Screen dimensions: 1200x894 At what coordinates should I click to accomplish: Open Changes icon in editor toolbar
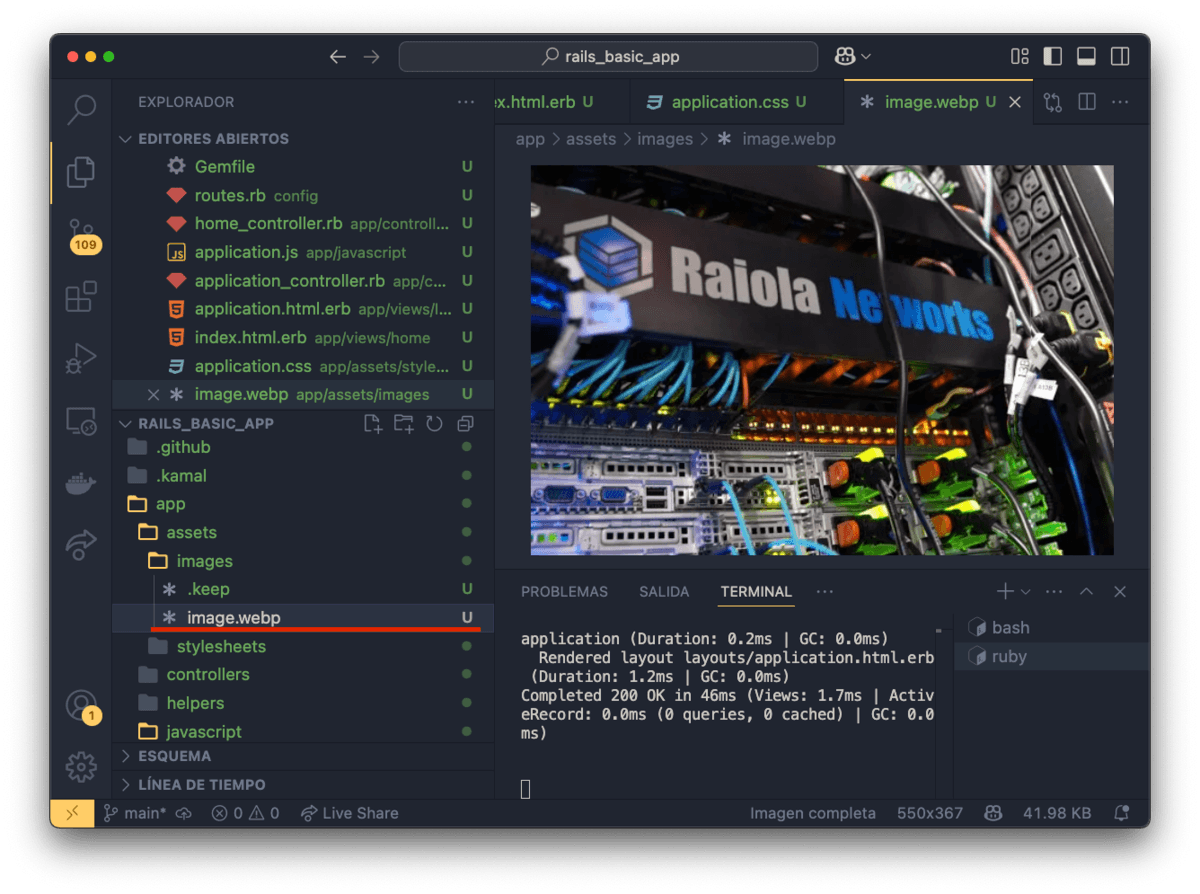point(1053,102)
